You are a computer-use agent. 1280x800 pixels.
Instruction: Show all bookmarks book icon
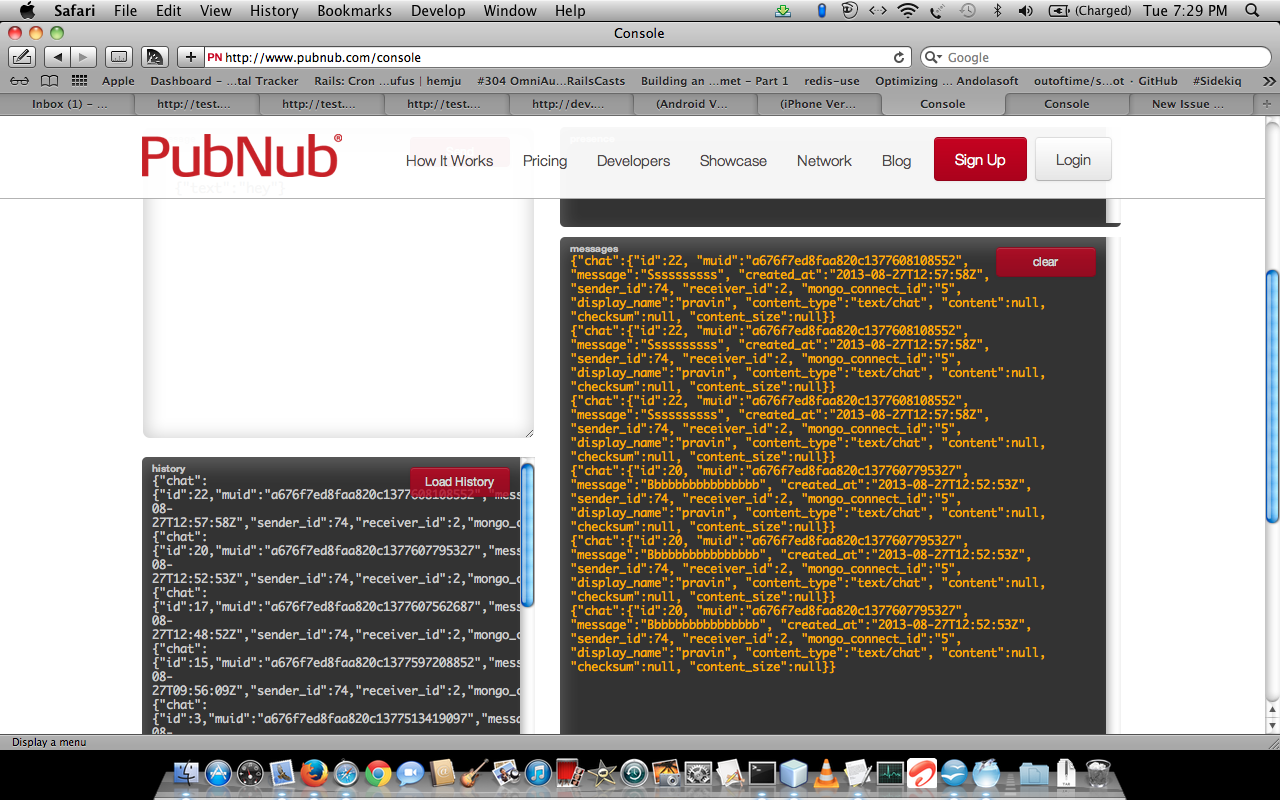point(49,81)
